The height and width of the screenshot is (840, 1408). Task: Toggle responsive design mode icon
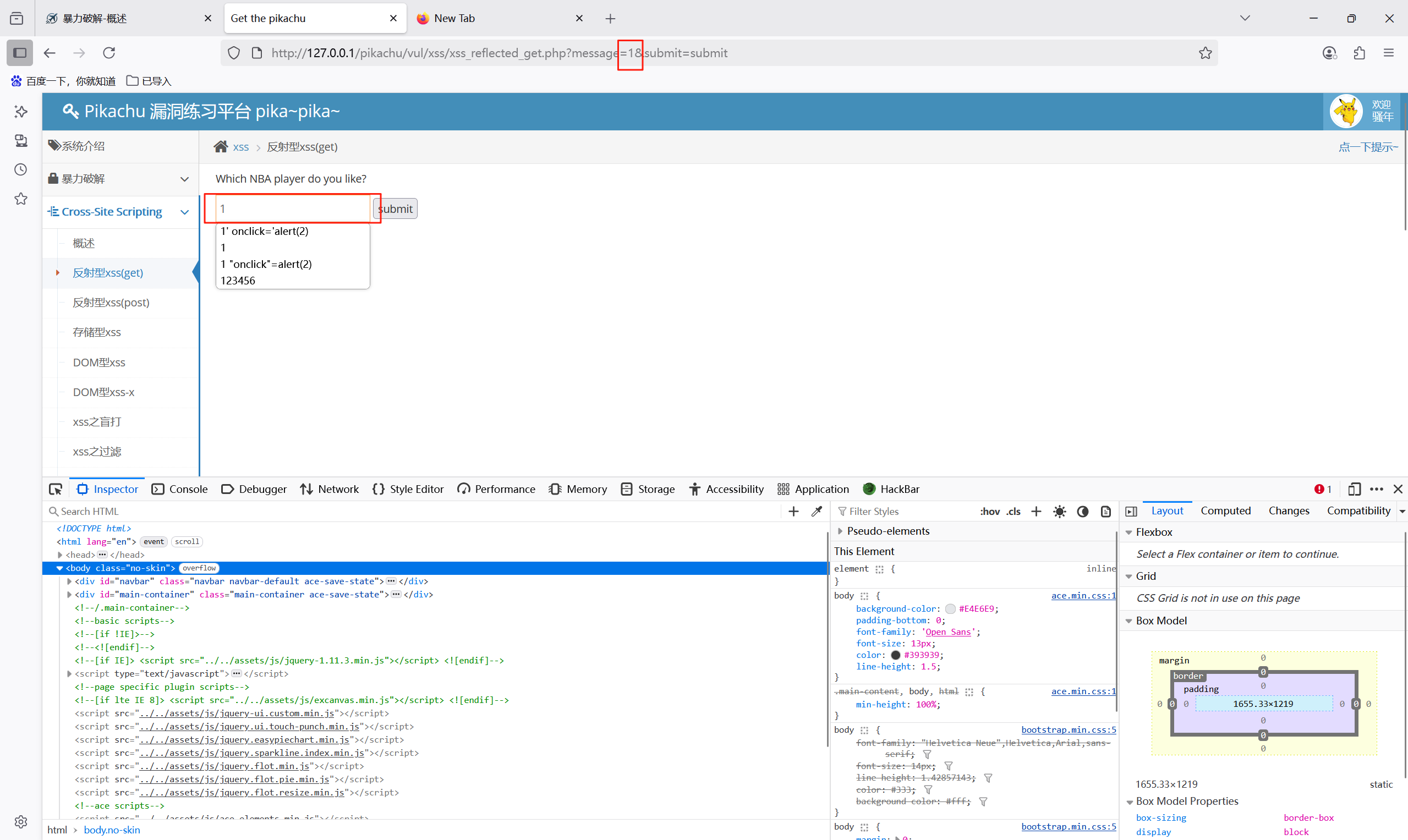click(1354, 489)
